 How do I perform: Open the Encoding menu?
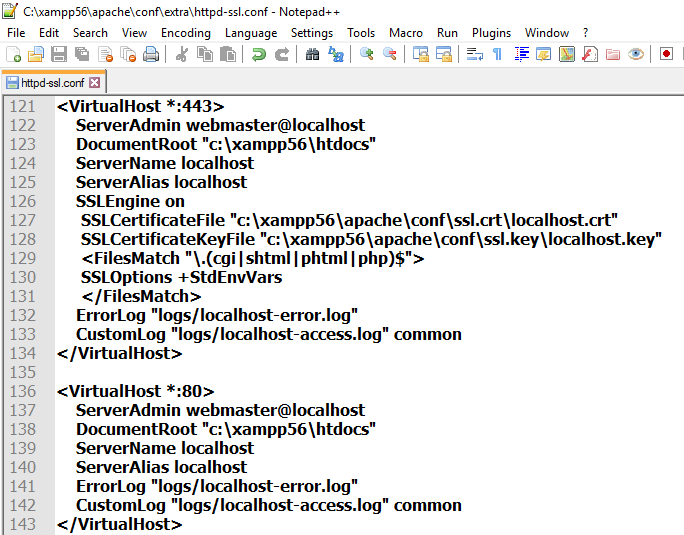tap(186, 33)
